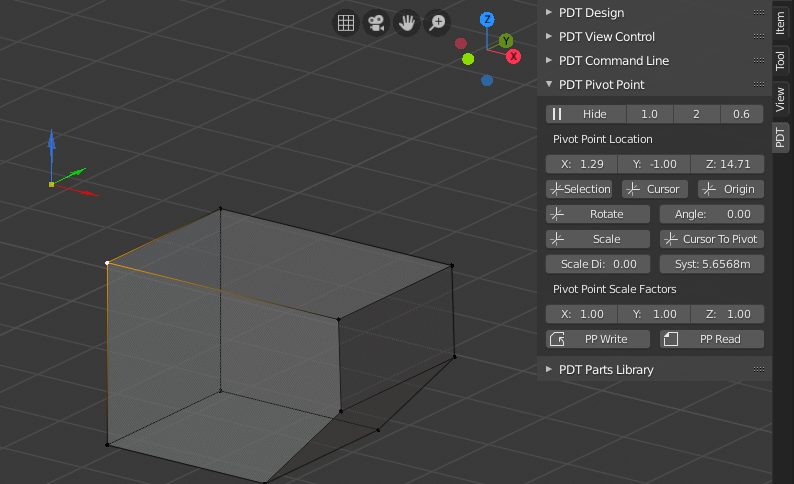Viewport: 794px width, 484px height.
Task: Click the hand pan view icon
Action: [407, 23]
